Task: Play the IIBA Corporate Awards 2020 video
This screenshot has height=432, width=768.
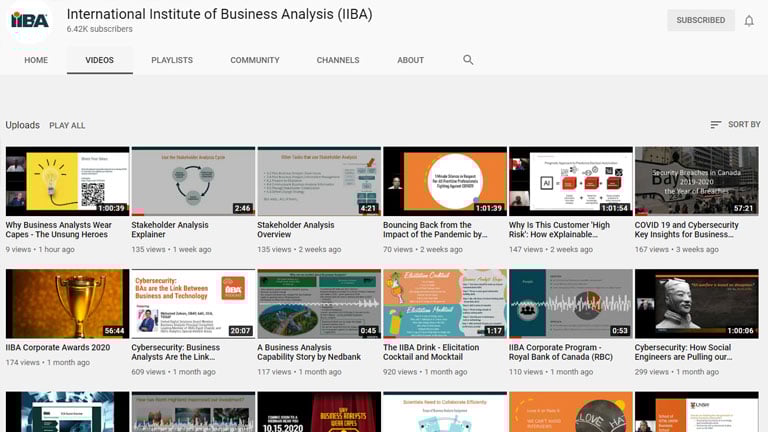Action: pos(67,303)
